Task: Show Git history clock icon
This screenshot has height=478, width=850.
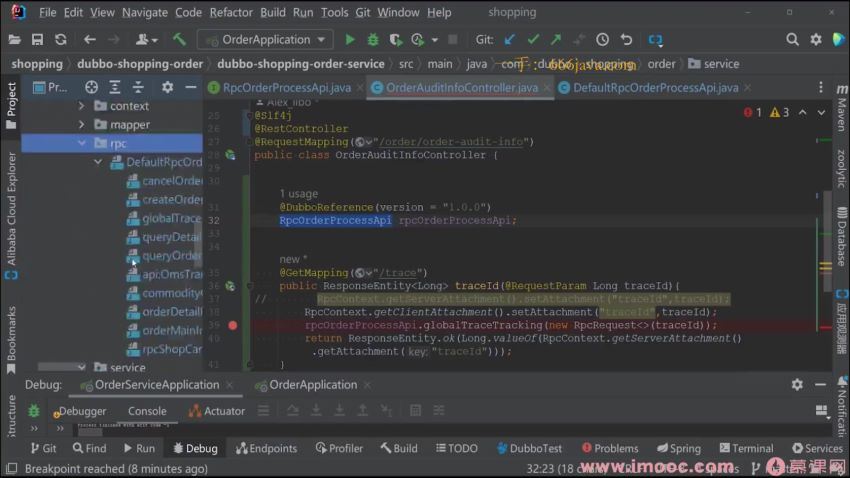Action: (x=602, y=40)
